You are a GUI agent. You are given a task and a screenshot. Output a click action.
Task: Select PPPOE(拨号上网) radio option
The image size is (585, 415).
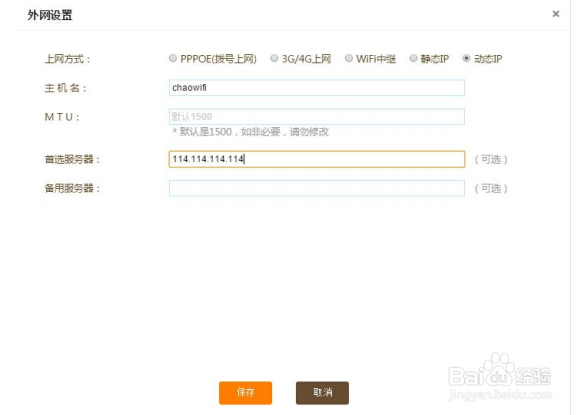coord(173,58)
